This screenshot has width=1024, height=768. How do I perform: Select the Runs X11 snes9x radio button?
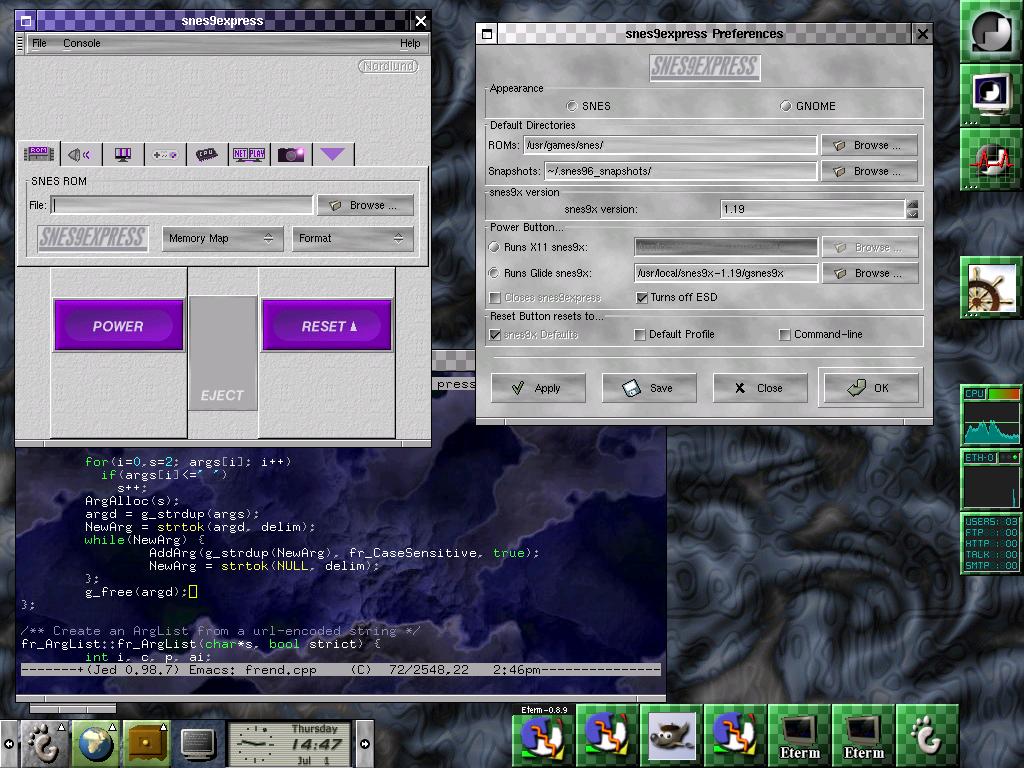[x=494, y=247]
